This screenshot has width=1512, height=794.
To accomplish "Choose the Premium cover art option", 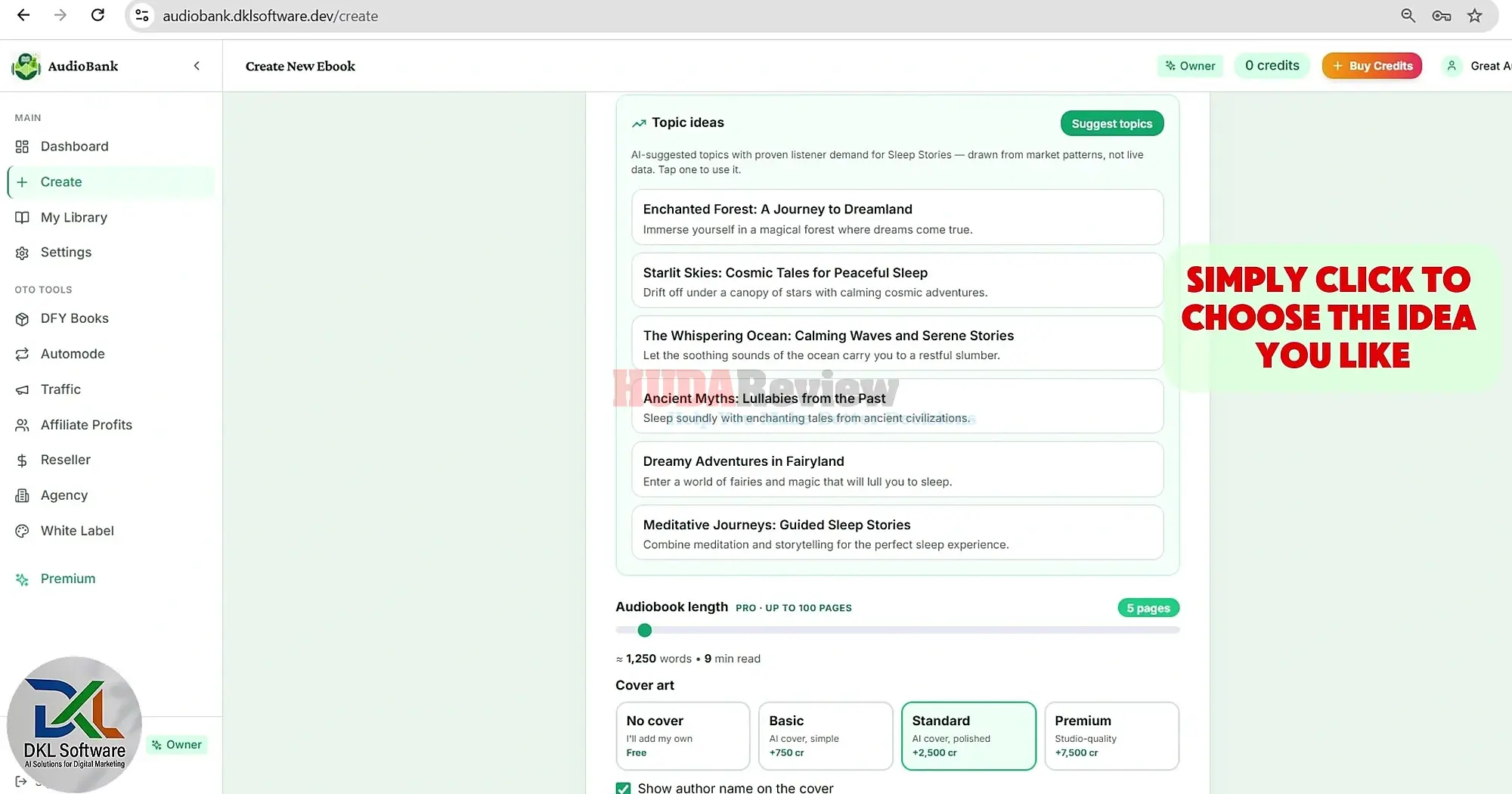I will (x=1111, y=736).
